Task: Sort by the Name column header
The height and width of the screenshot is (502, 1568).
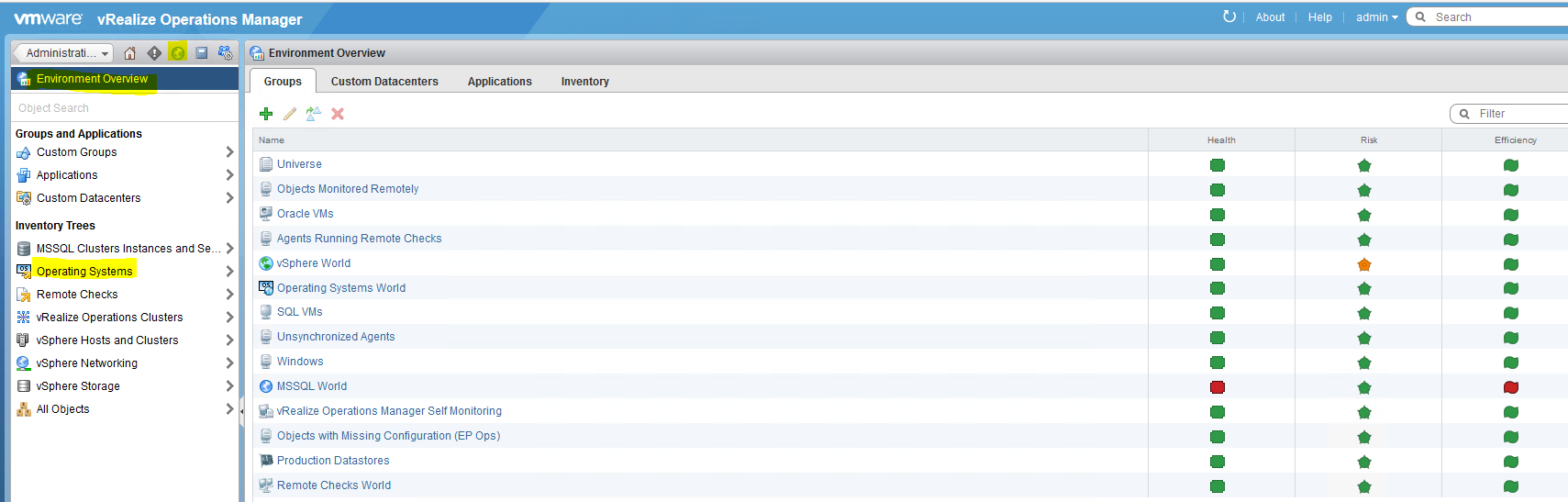Action: click(700, 140)
